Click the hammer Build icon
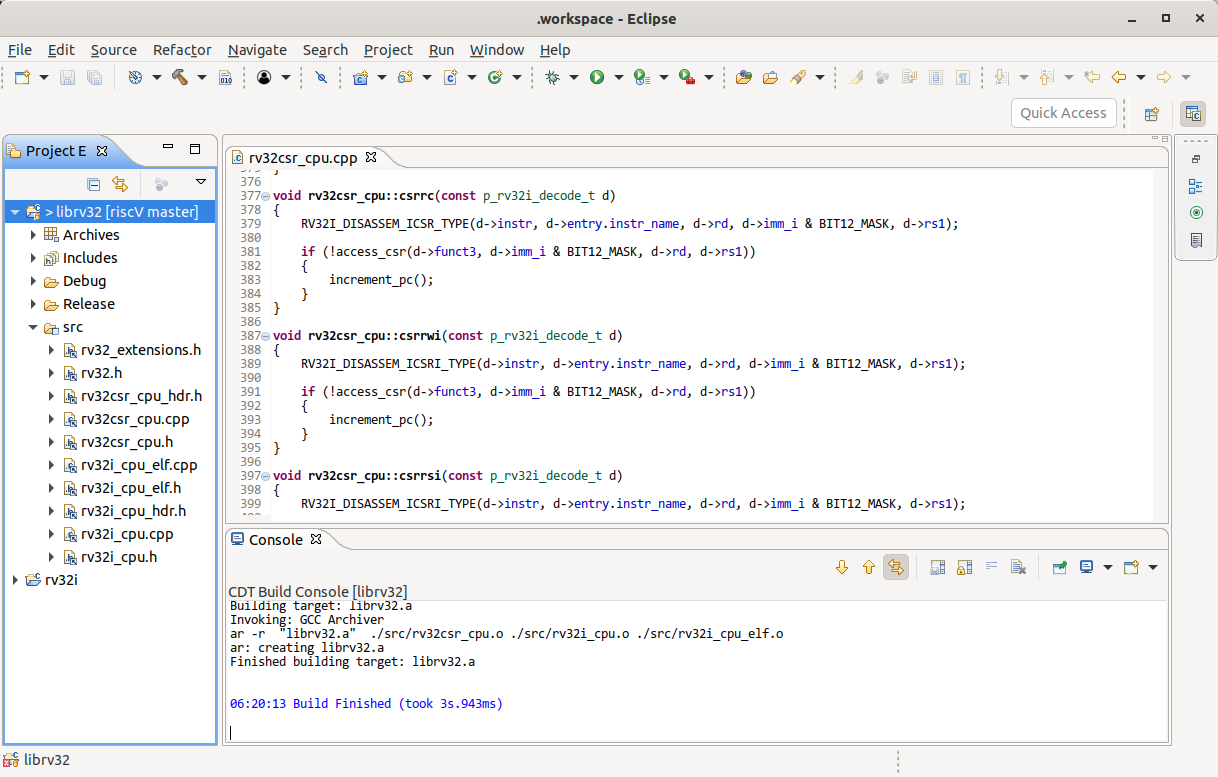This screenshot has height=777, width=1218. pyautogui.click(x=181, y=77)
